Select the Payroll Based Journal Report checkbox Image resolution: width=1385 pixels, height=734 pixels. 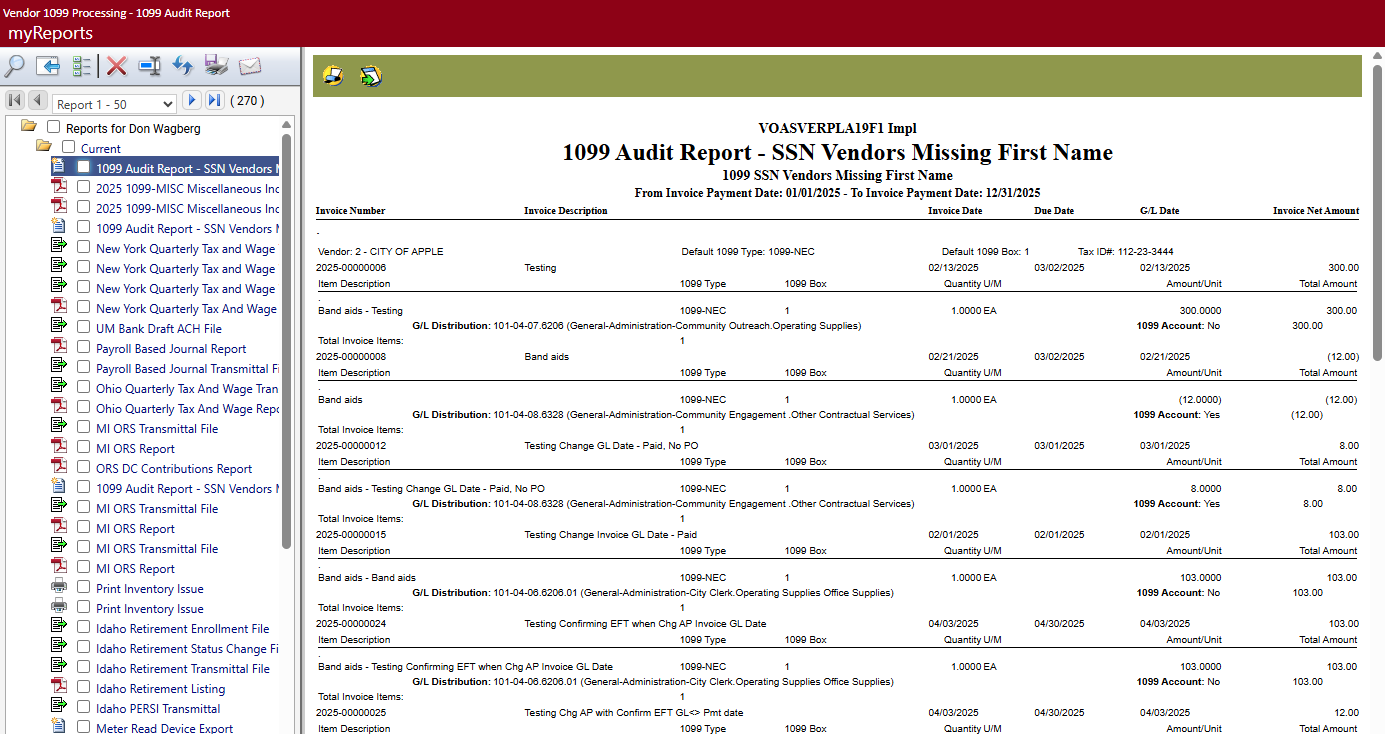84,348
